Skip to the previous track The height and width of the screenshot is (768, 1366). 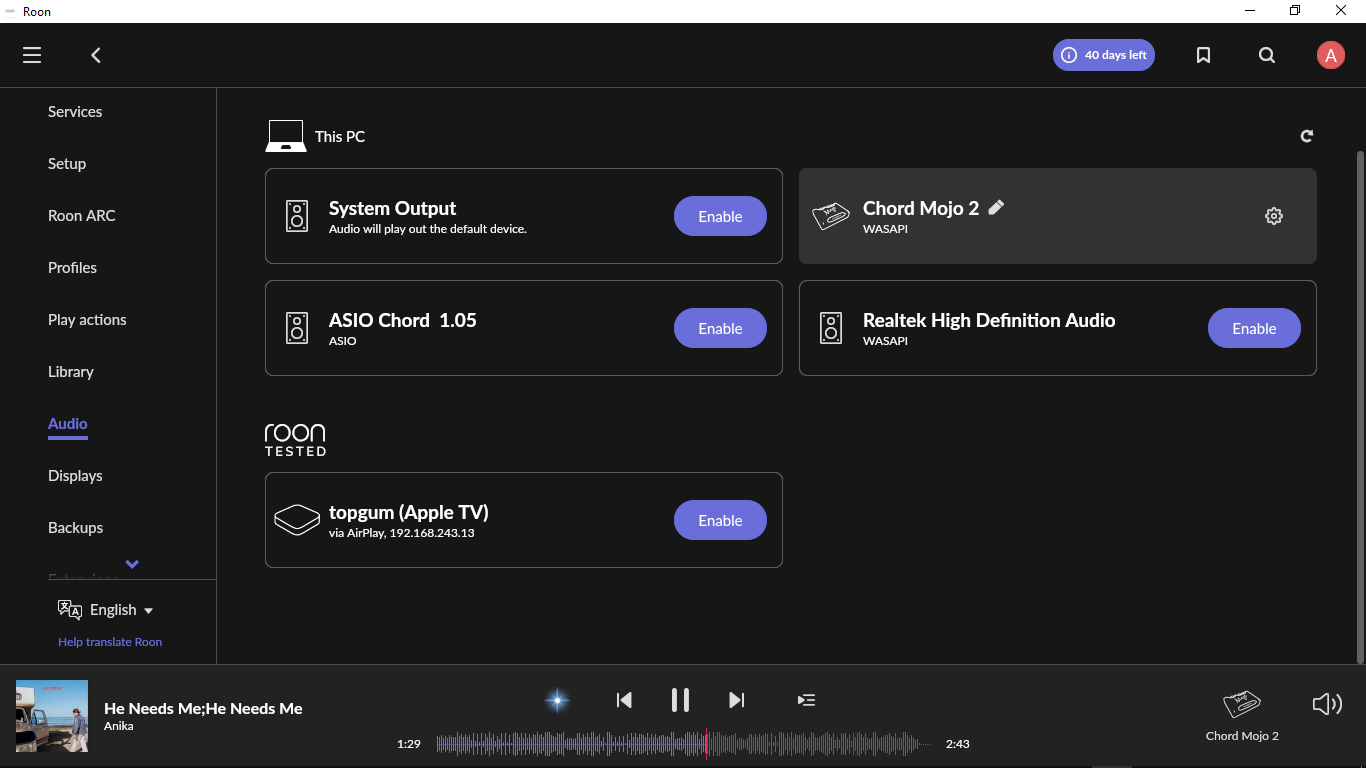pos(624,700)
